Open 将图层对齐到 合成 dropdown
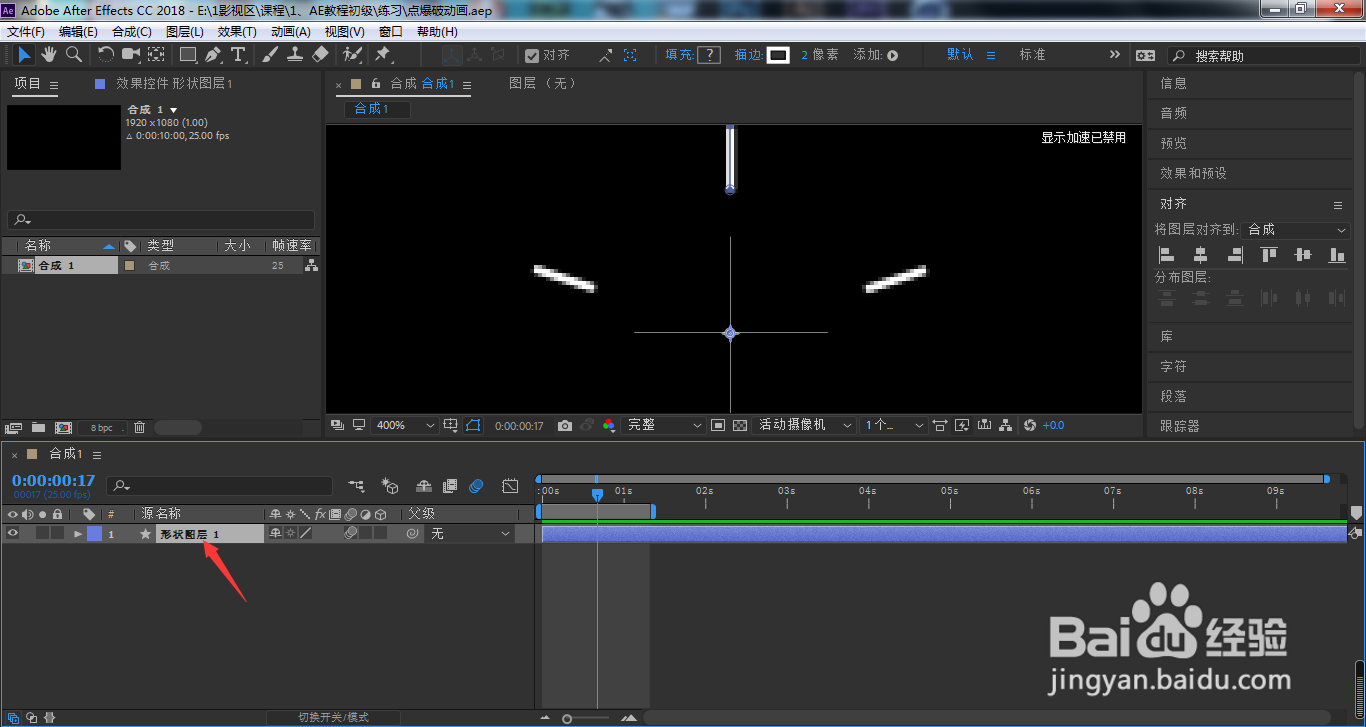1366x727 pixels. click(x=1296, y=229)
